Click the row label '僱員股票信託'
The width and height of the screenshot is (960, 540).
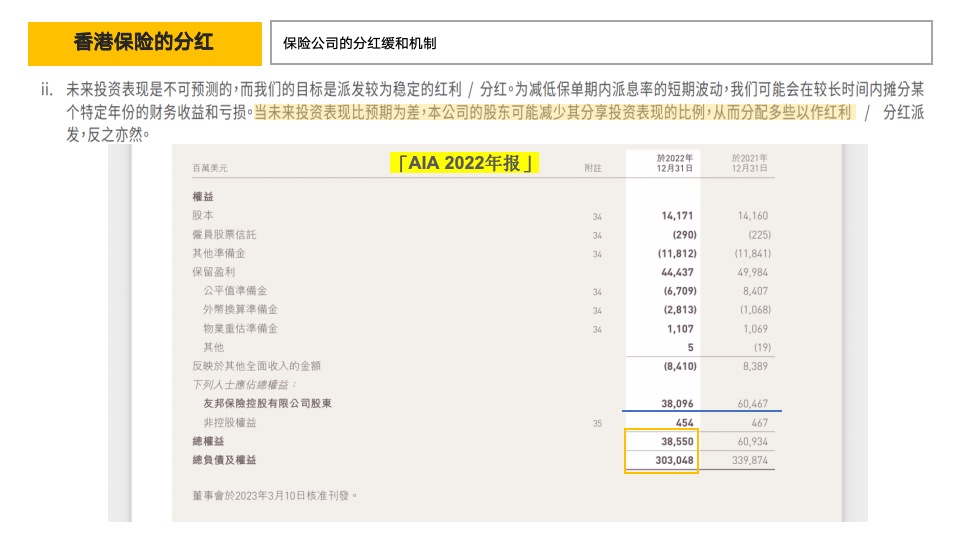(x=224, y=234)
